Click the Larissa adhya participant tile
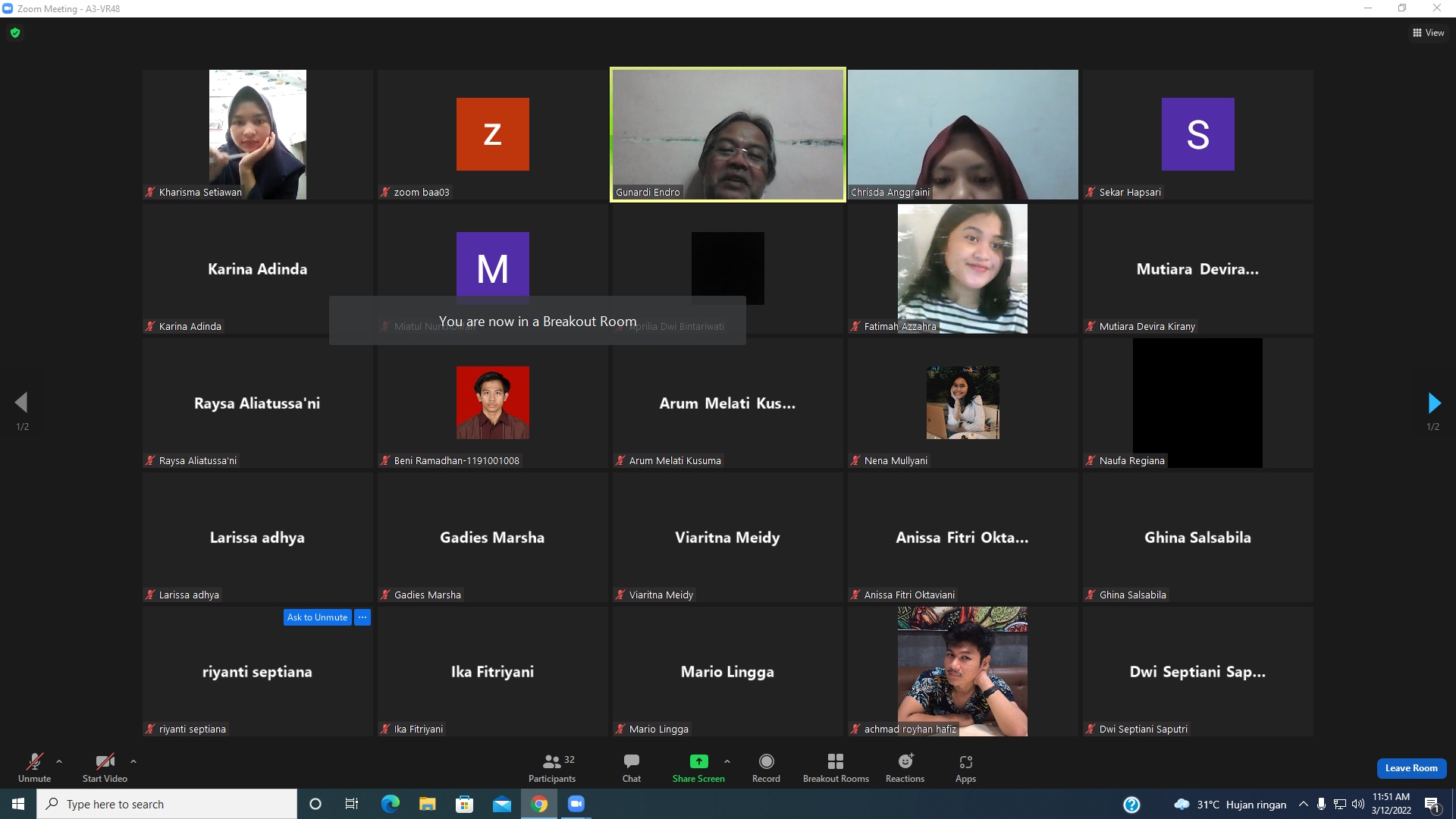Viewport: 1456px width, 819px height. (258, 537)
